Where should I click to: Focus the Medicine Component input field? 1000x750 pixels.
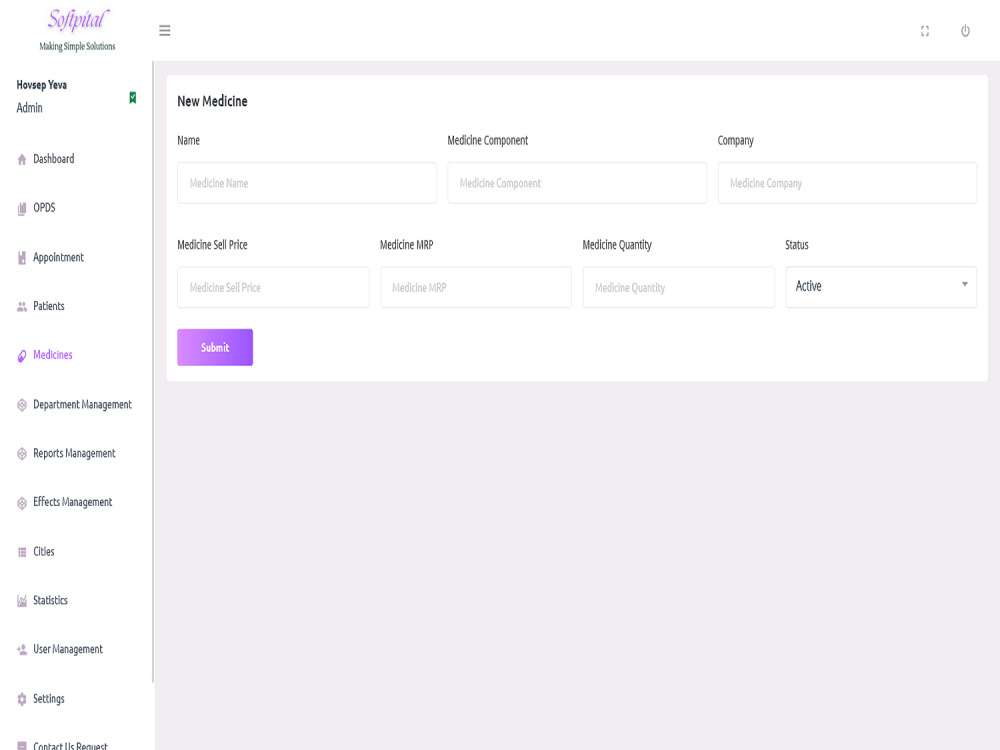click(x=577, y=183)
